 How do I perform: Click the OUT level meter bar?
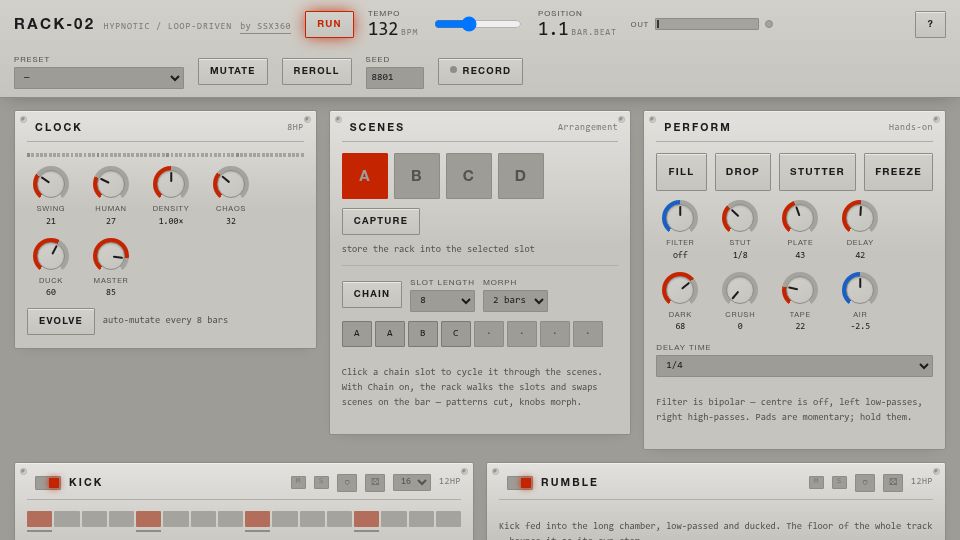707,24
